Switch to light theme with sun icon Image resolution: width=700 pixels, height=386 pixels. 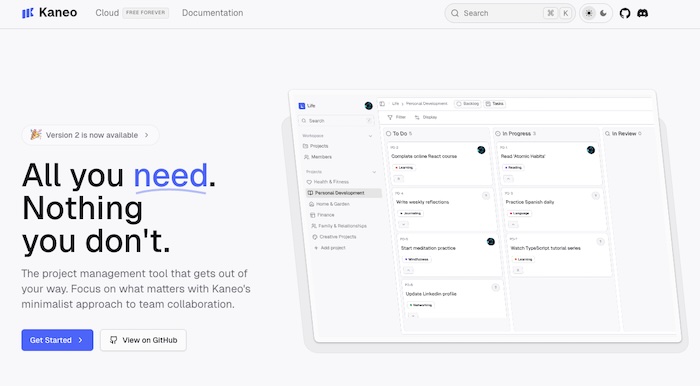(x=589, y=13)
